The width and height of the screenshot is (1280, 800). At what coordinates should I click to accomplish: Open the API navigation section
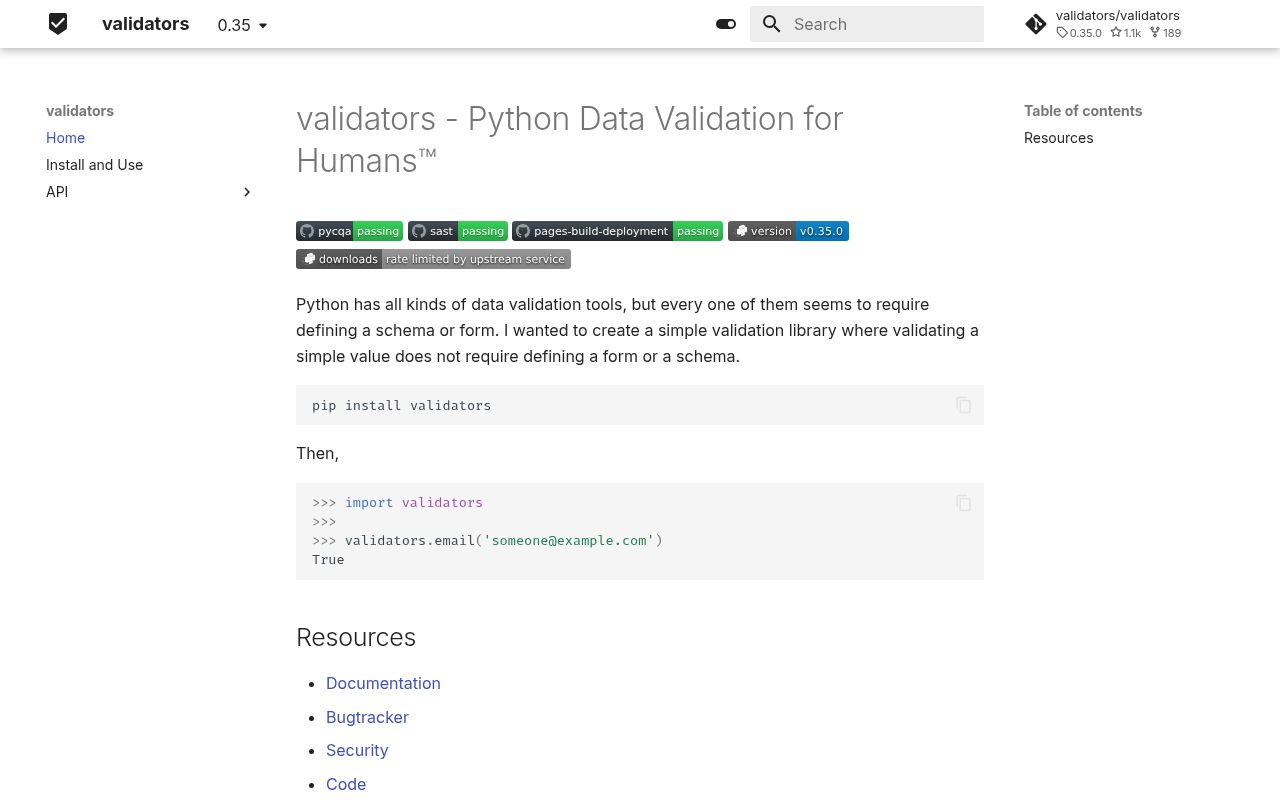[57, 192]
